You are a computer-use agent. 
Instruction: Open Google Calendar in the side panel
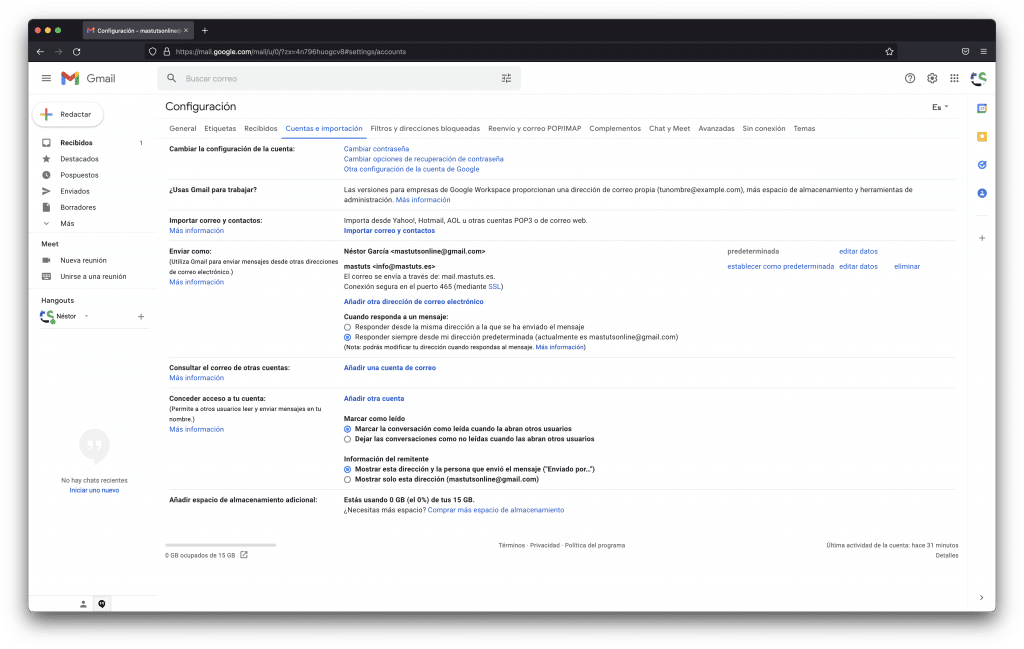tap(982, 108)
